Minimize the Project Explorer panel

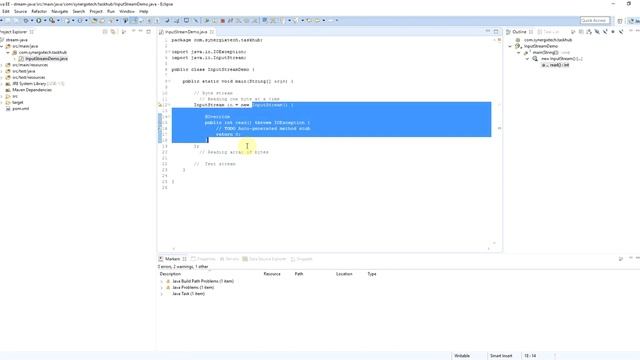click(140, 31)
